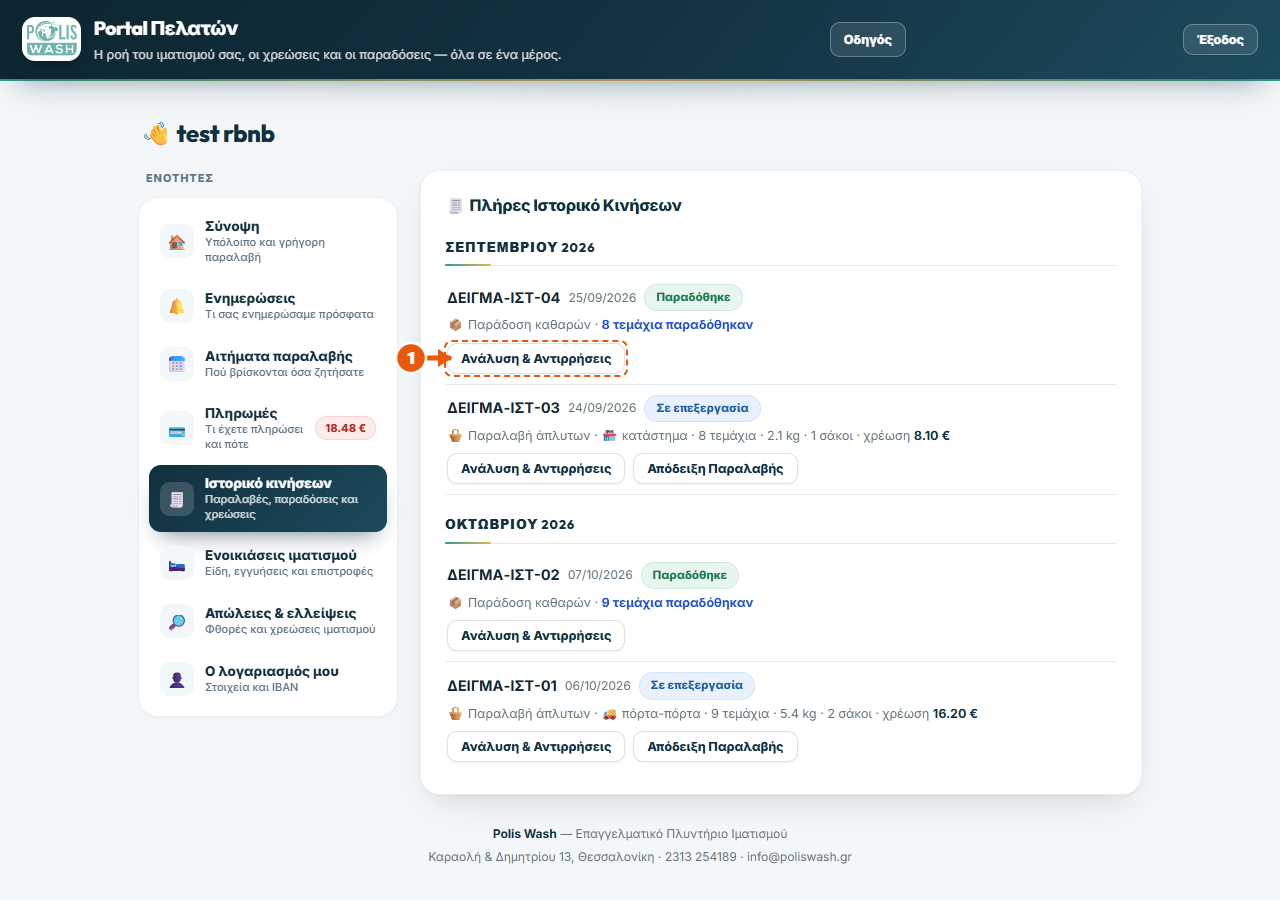Open Απόδειξη Παραλαβής for ΔΕΙΓΜΑ-ΙΣΤ-03
The image size is (1280, 900).
[x=715, y=468]
